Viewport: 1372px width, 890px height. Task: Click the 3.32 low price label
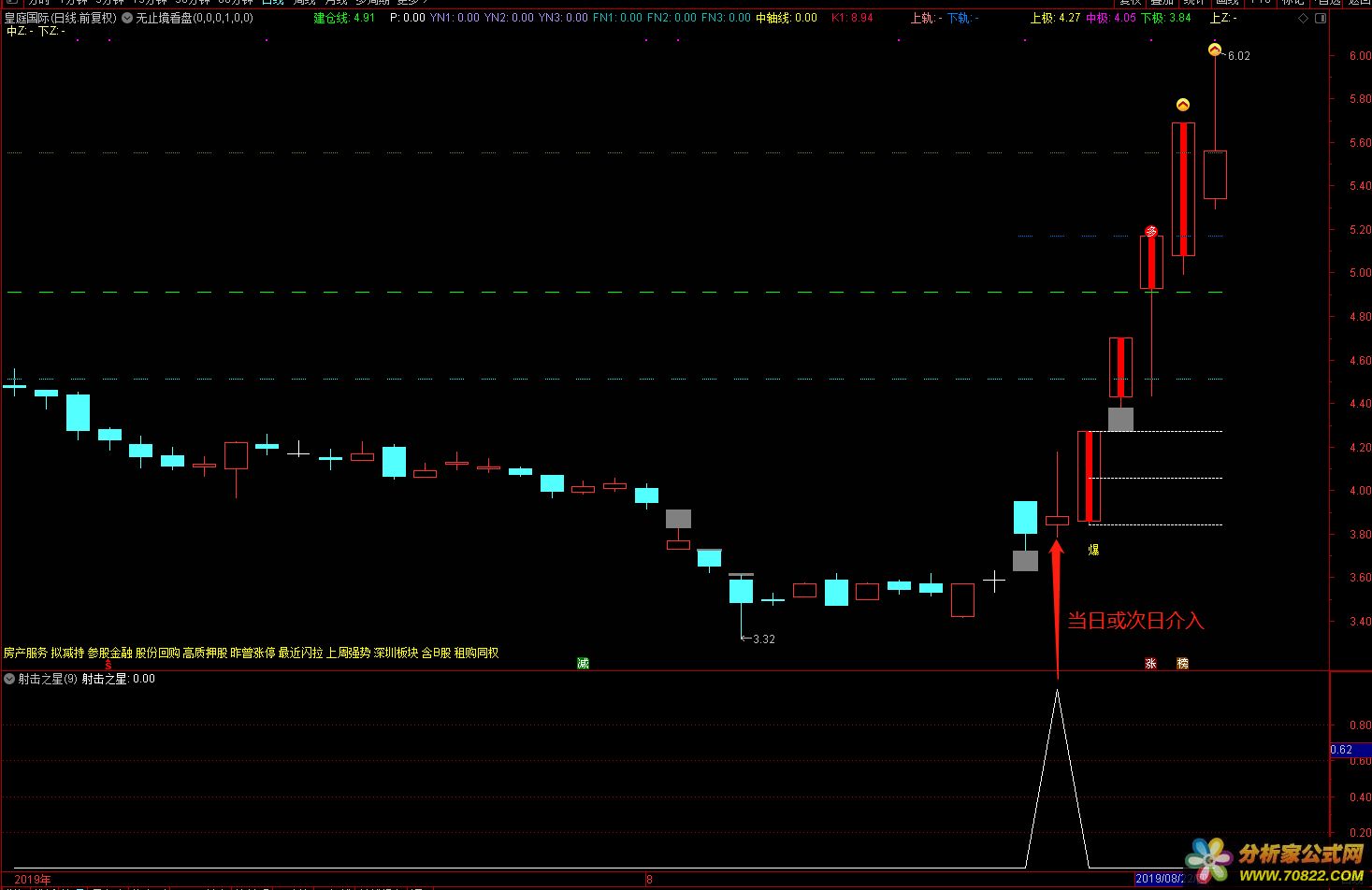763,639
